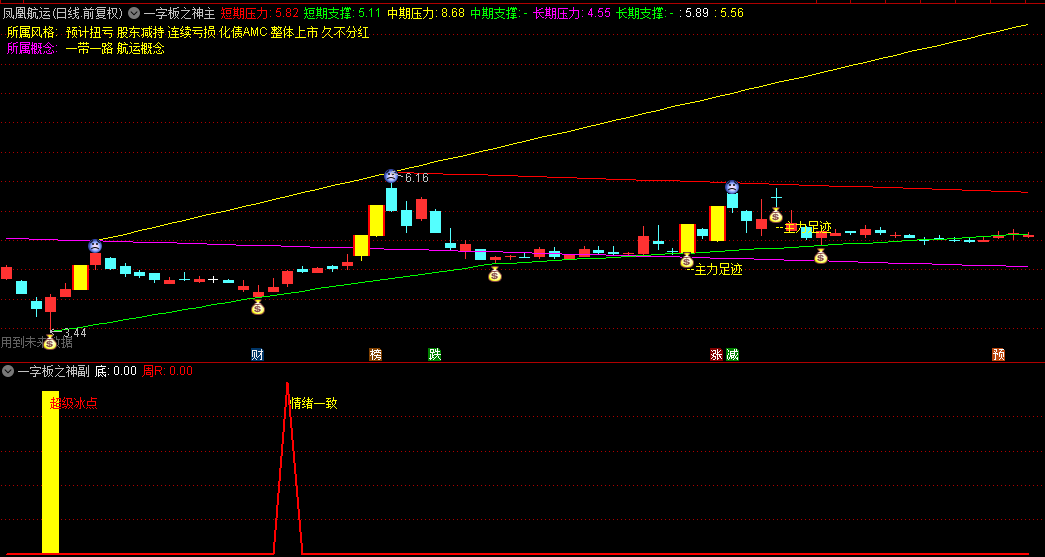Screen dimensions: 1045x557
Task: Click the money bag above the upper 主力足迹 label
Action: 776,215
